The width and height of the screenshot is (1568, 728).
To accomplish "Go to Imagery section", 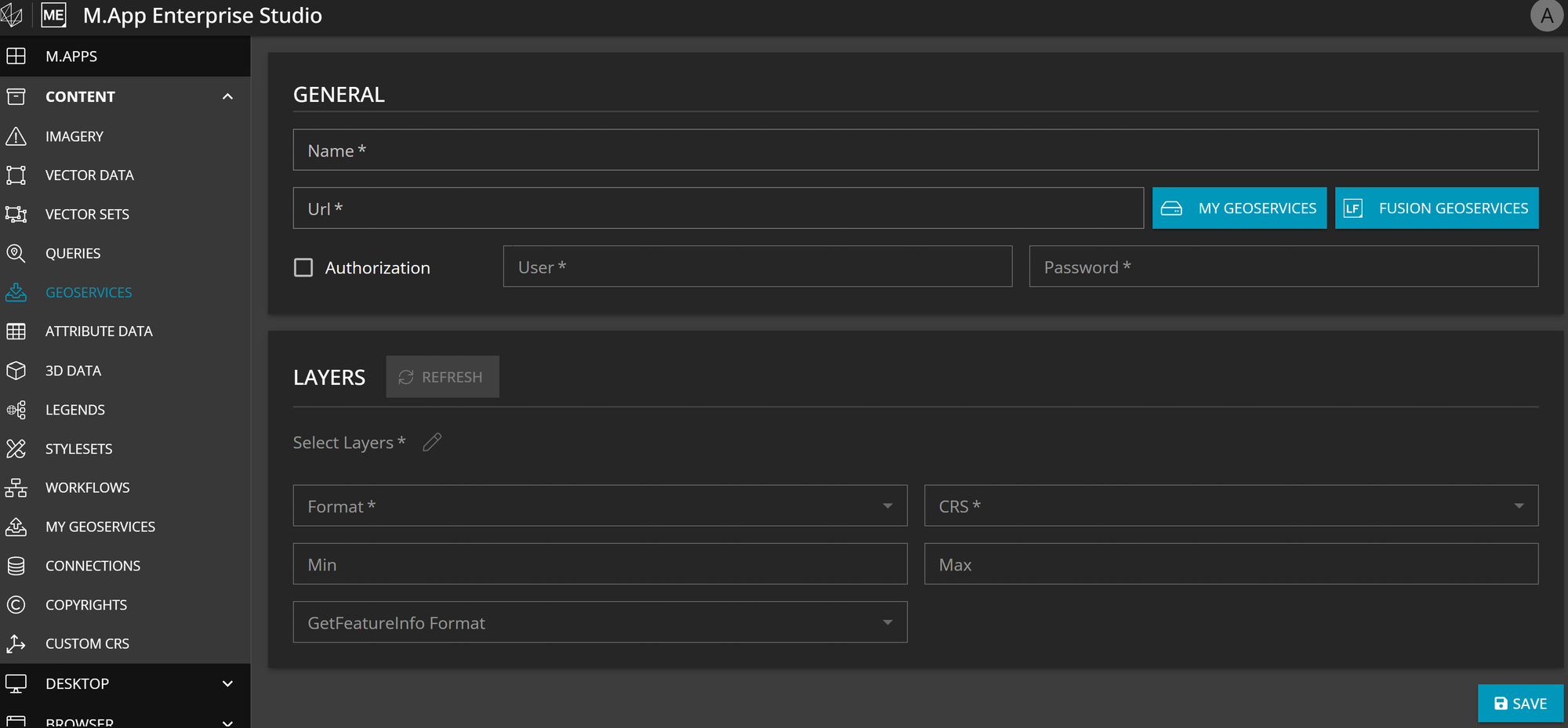I will pyautogui.click(x=125, y=136).
